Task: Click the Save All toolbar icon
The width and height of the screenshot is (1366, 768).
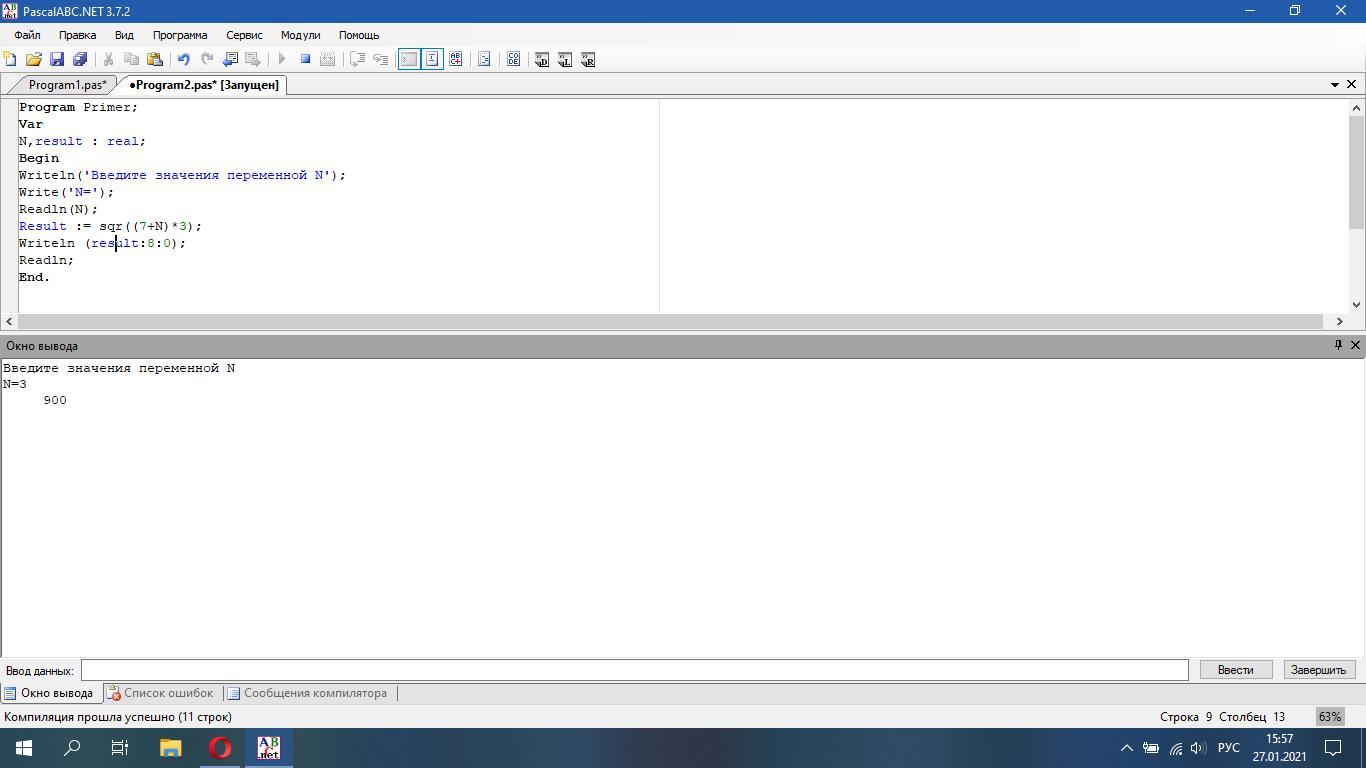Action: (x=80, y=59)
